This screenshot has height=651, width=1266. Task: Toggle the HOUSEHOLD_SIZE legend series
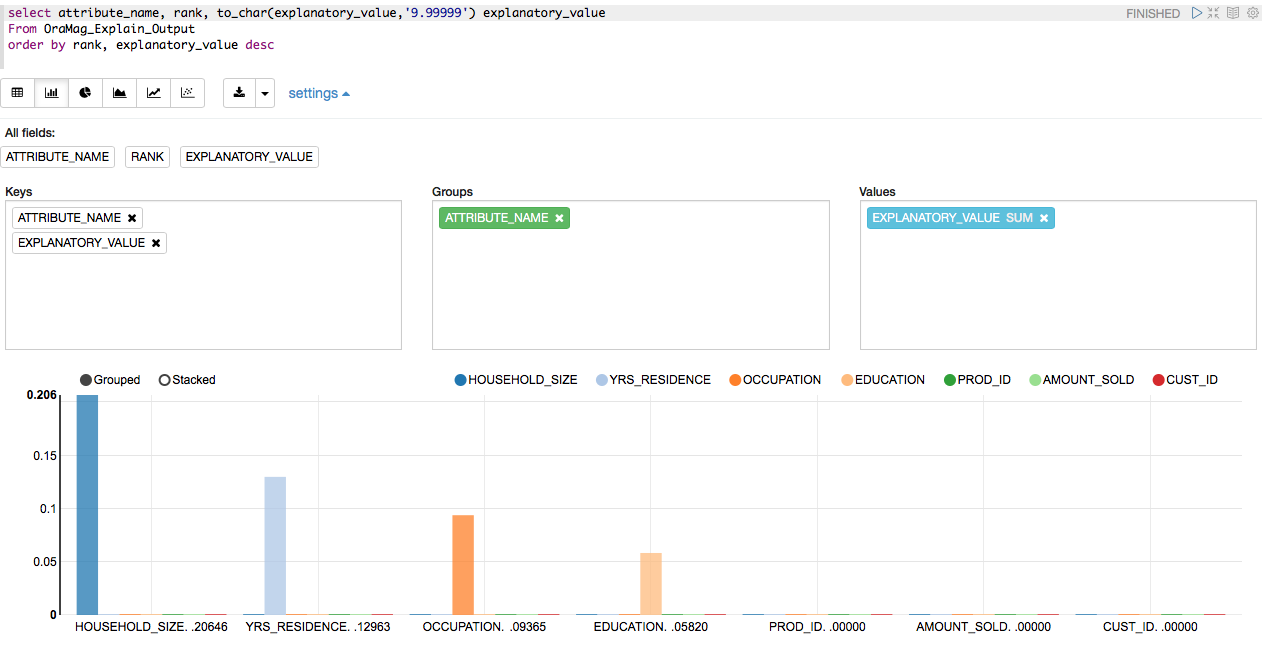click(x=516, y=380)
